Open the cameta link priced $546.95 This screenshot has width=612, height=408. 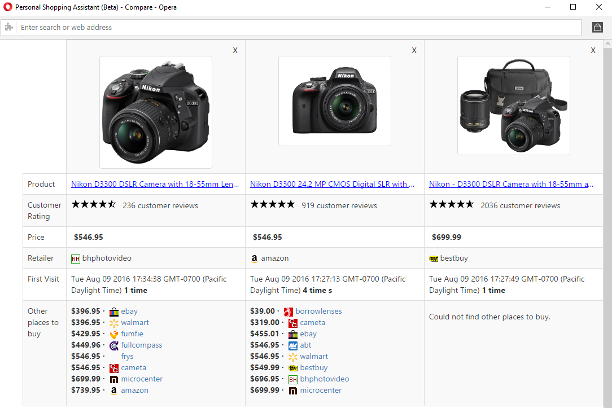pos(133,368)
